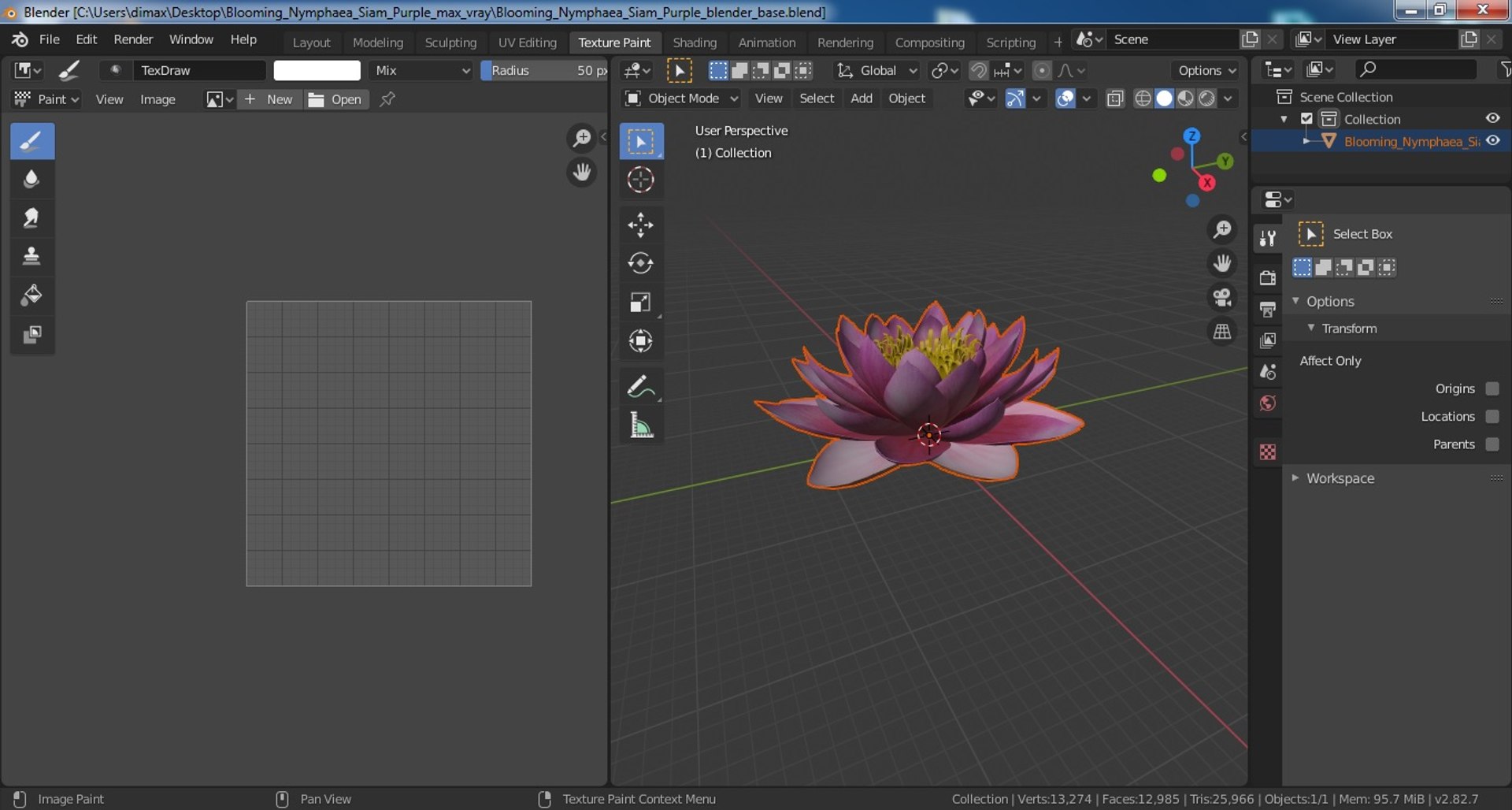This screenshot has height=810, width=1512.
Task: Enable the Locations checkbox
Action: click(1492, 416)
